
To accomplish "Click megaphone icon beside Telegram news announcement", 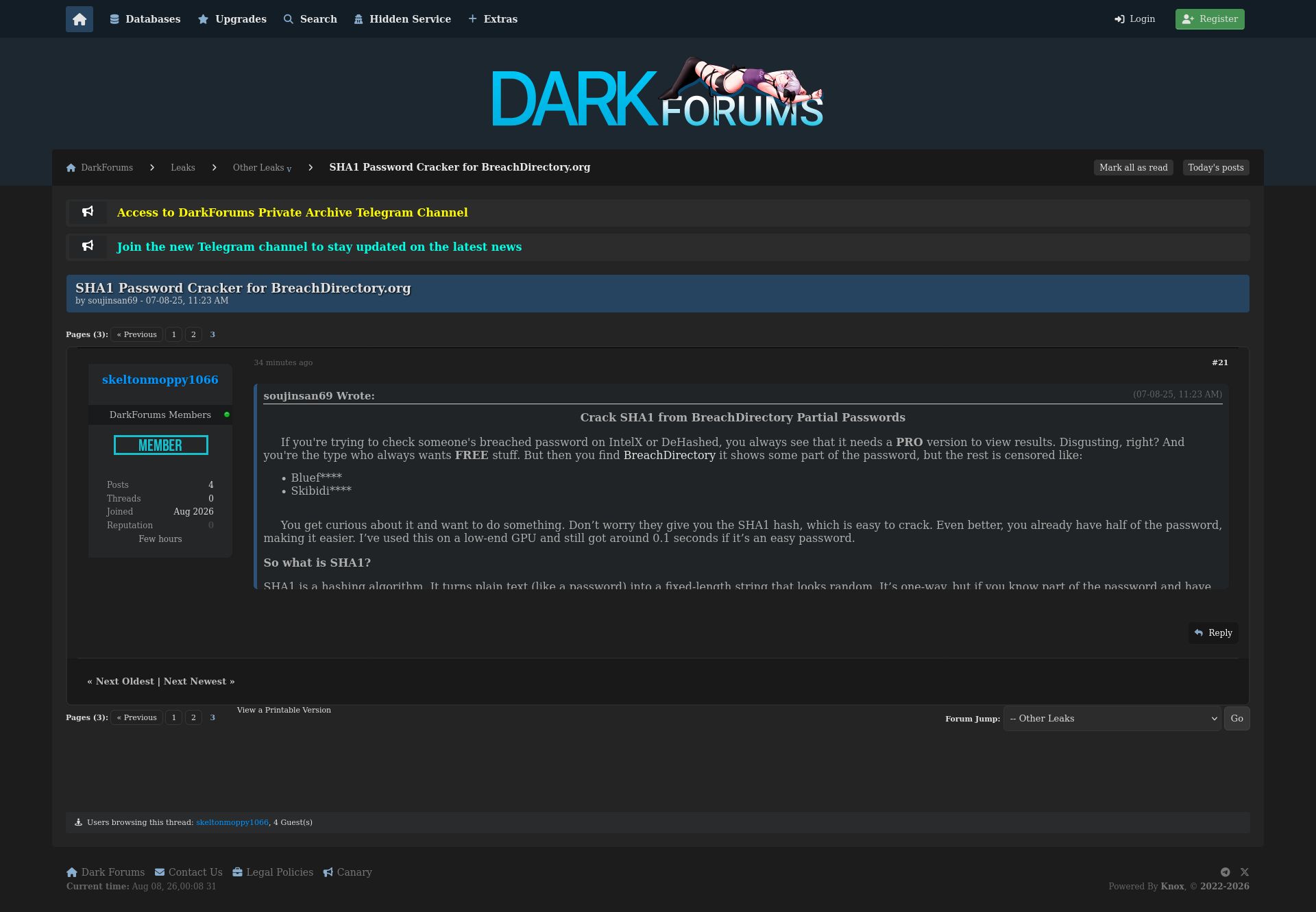I will (88, 247).
